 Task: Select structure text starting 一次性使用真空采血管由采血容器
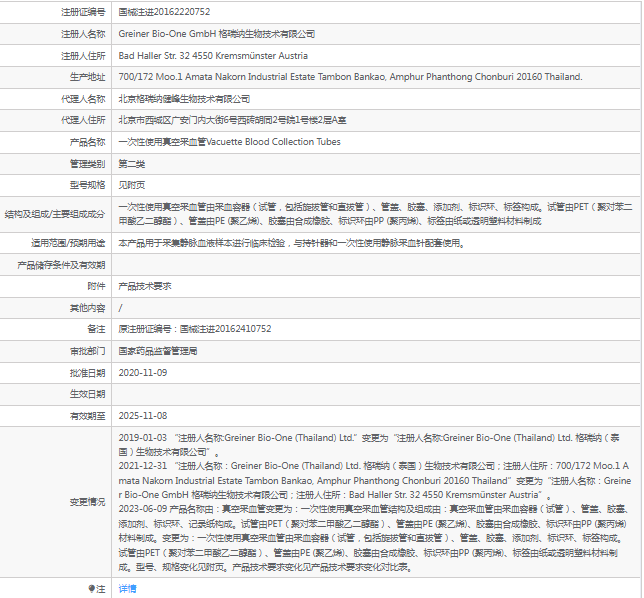pyautogui.click(x=375, y=214)
